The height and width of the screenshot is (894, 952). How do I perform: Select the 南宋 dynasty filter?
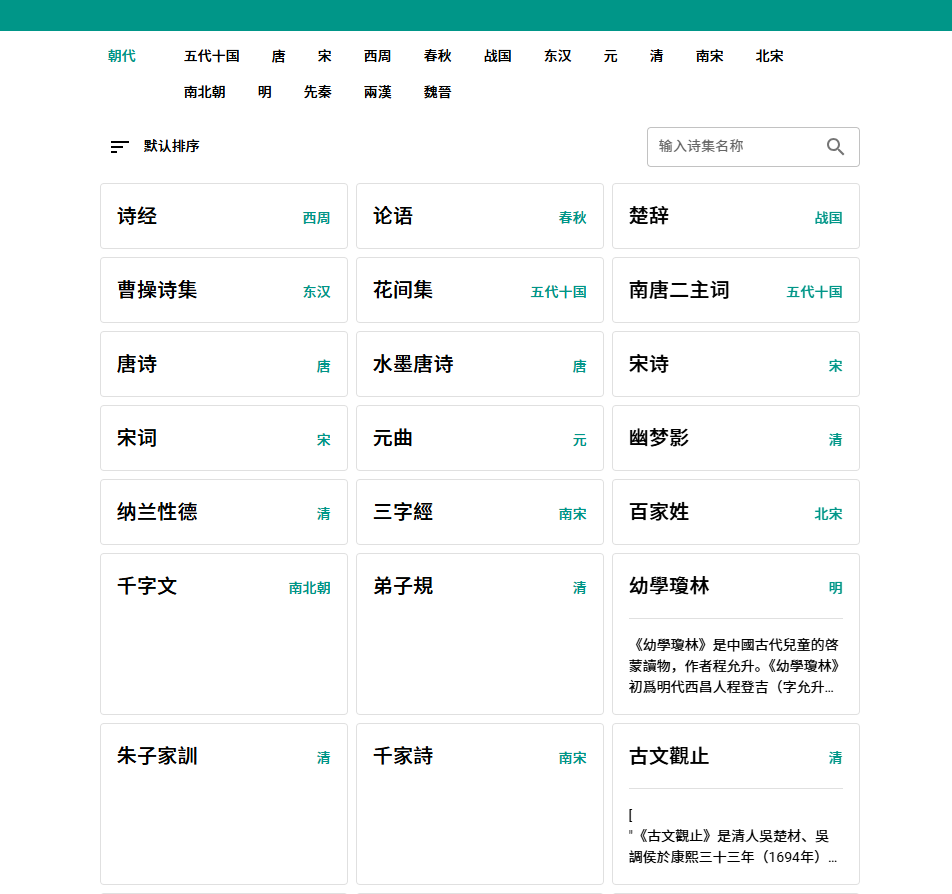coord(710,56)
